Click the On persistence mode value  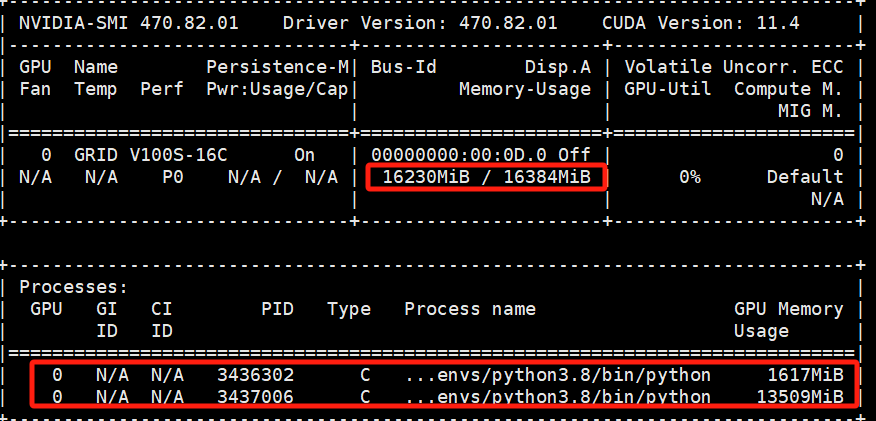304,155
